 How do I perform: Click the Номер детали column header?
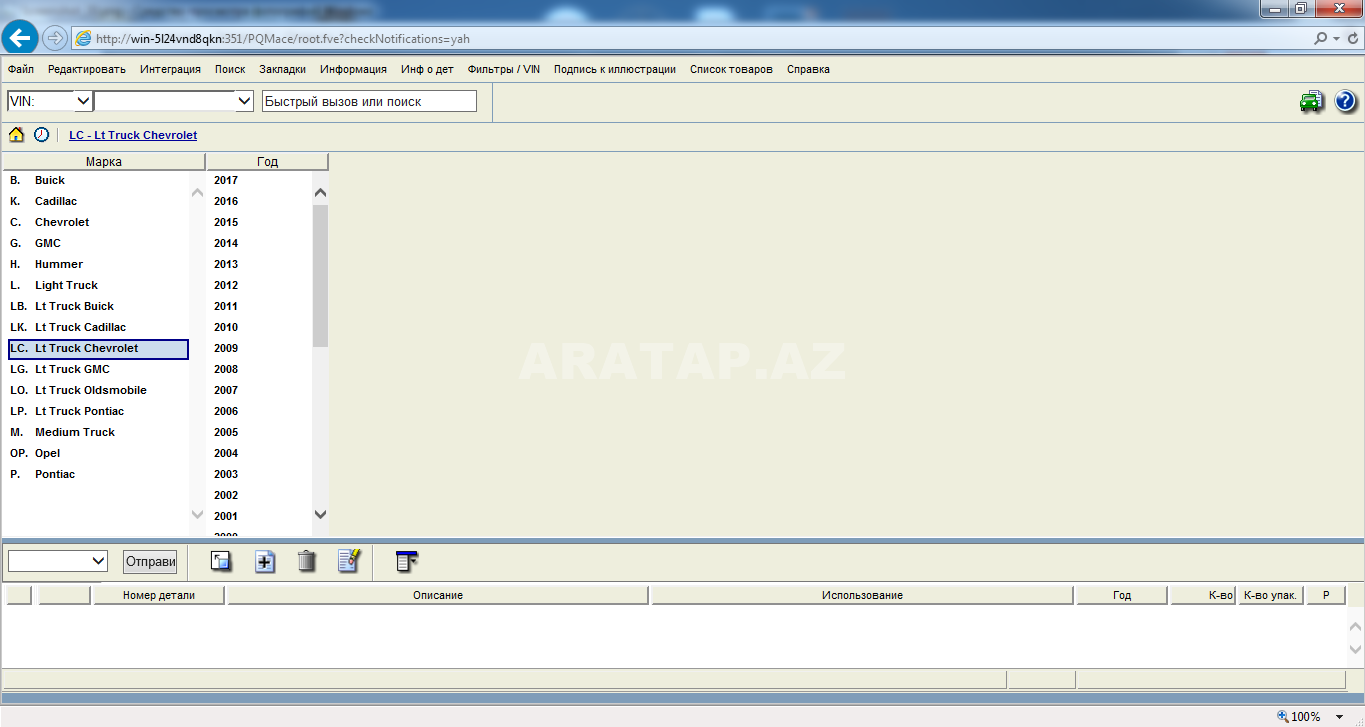pos(159,595)
